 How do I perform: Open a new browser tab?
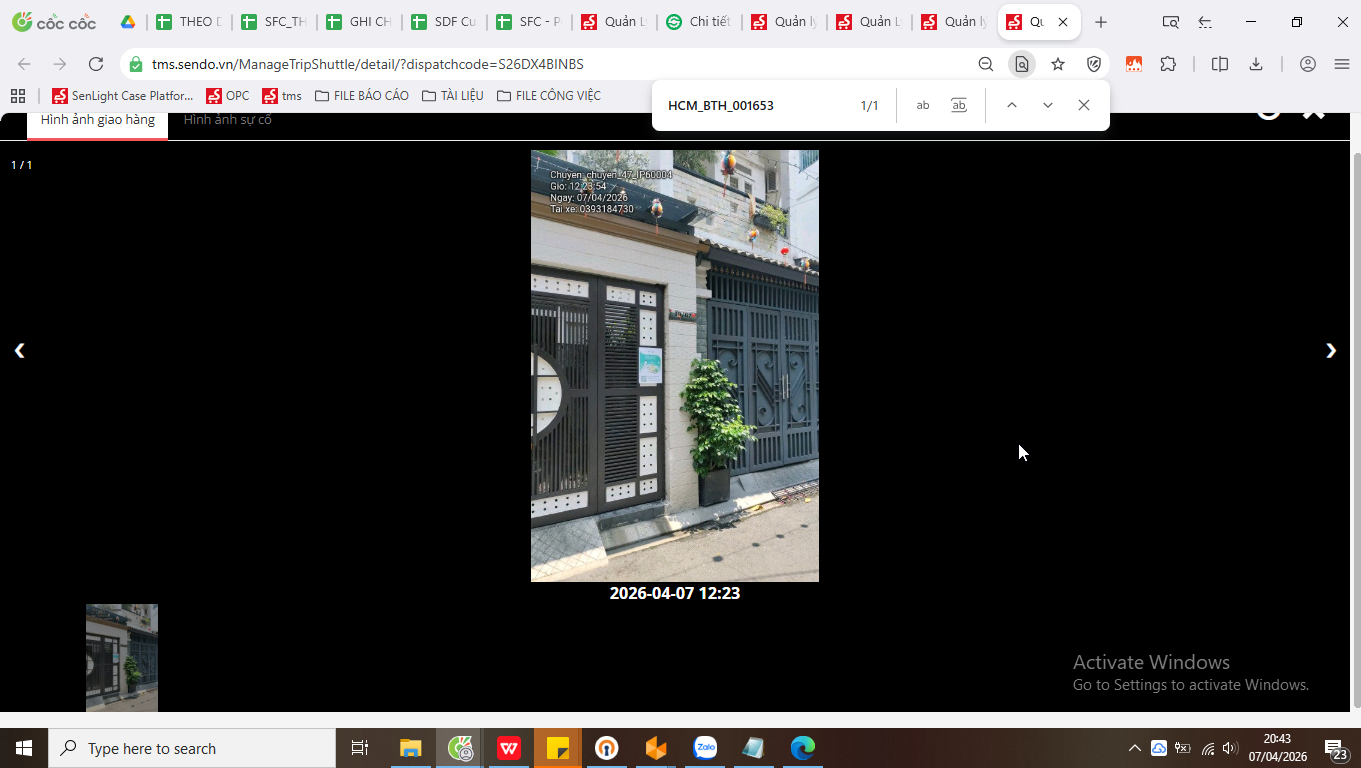(1101, 22)
